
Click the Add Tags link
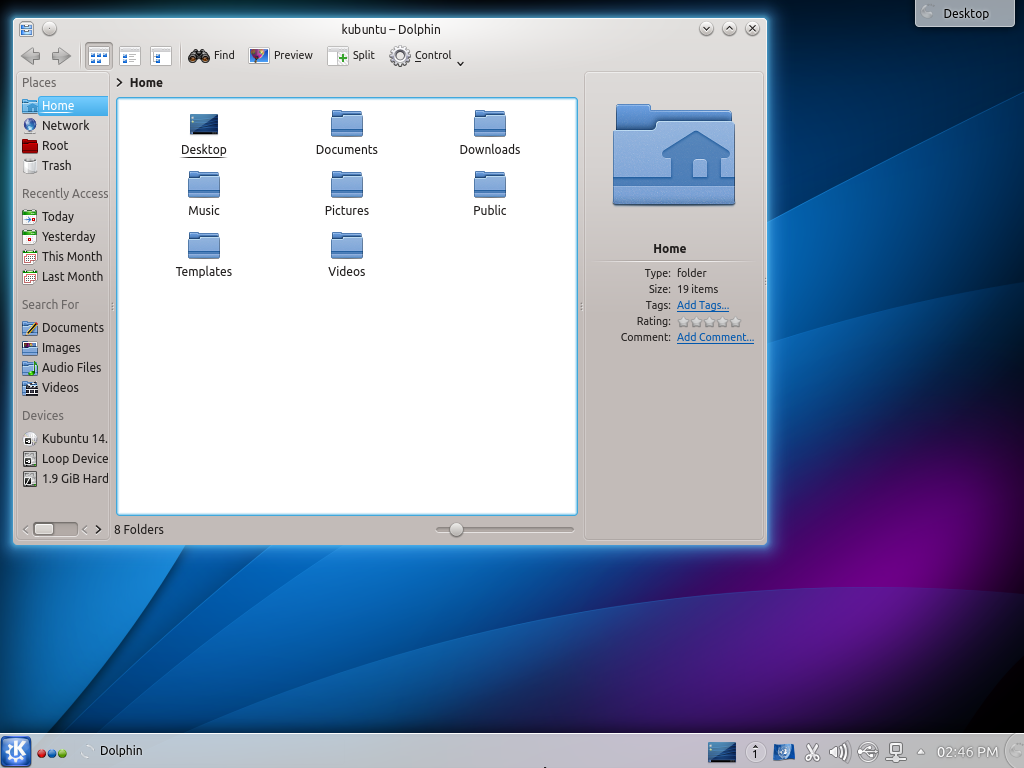tap(703, 305)
